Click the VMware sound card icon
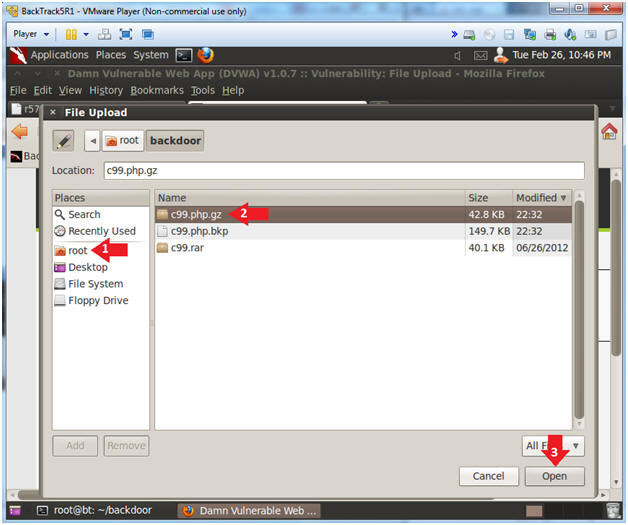 coord(570,35)
